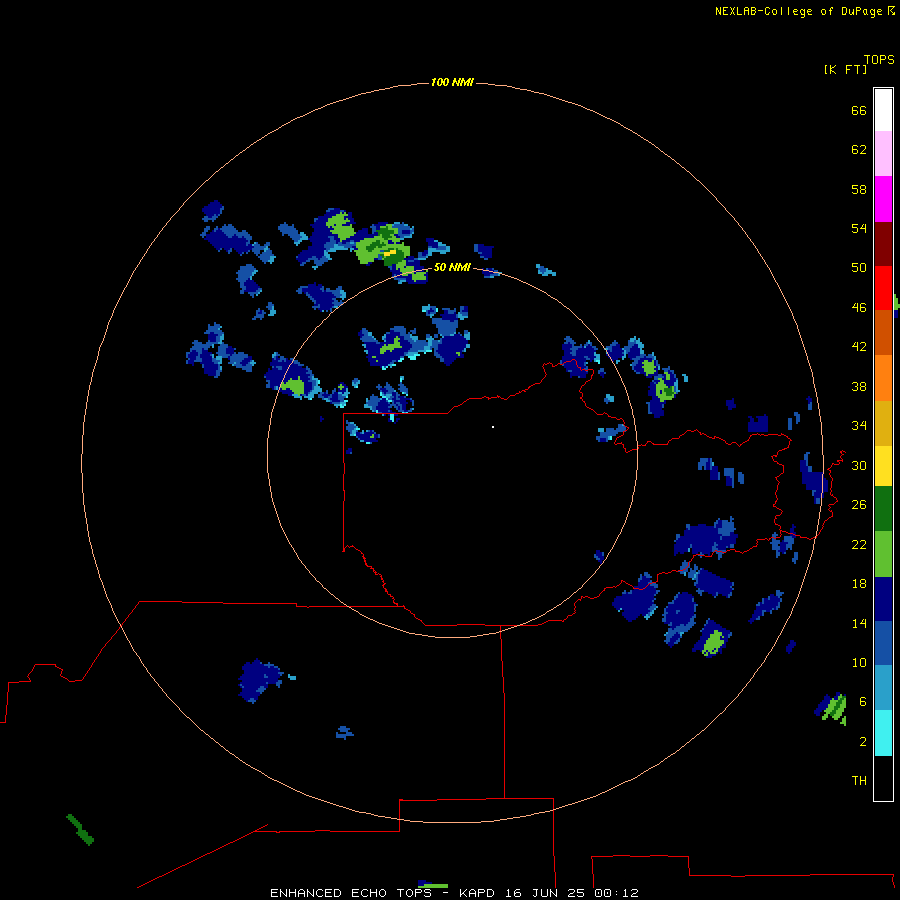This screenshot has width=900, height=900.
Task: Click the 54 legend value
Action: [859, 228]
